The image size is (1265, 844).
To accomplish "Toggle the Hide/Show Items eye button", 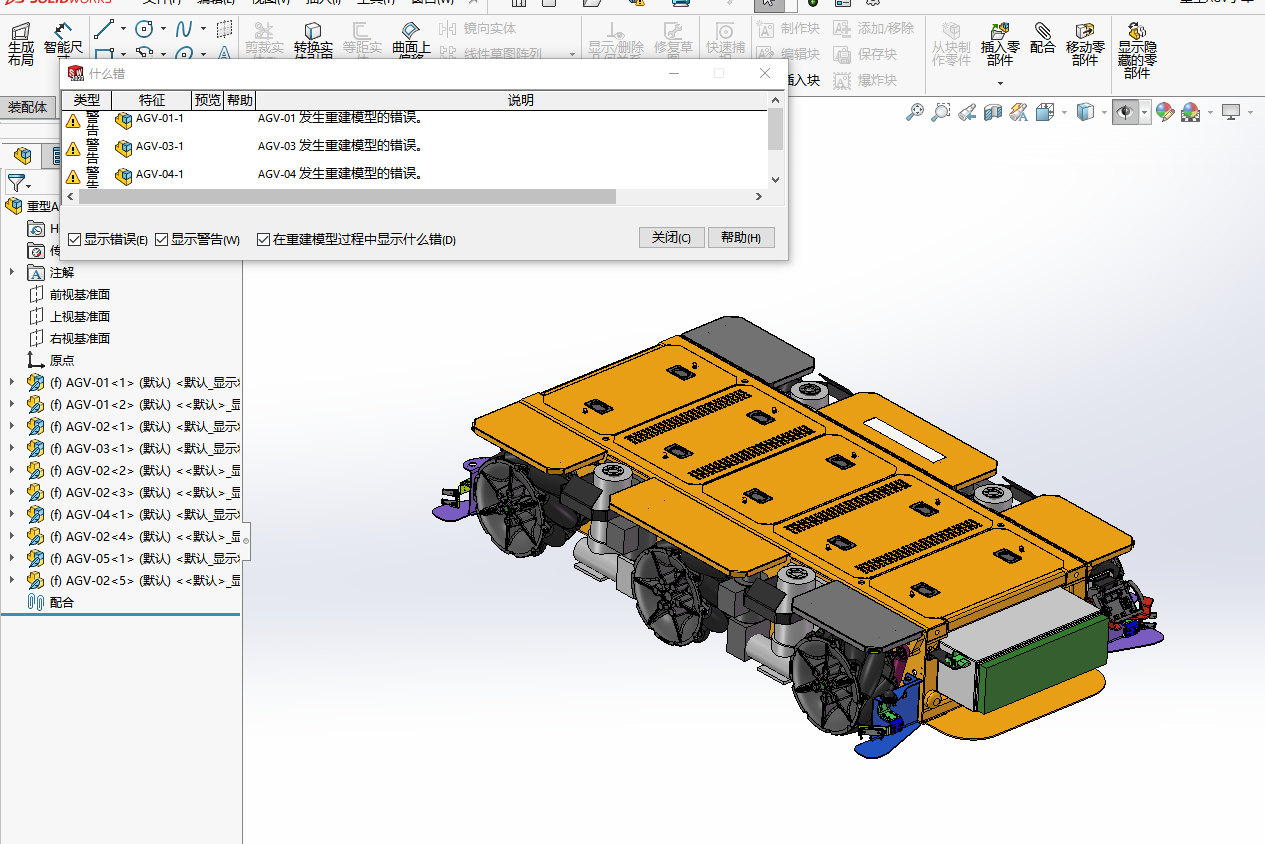I will tap(1125, 113).
